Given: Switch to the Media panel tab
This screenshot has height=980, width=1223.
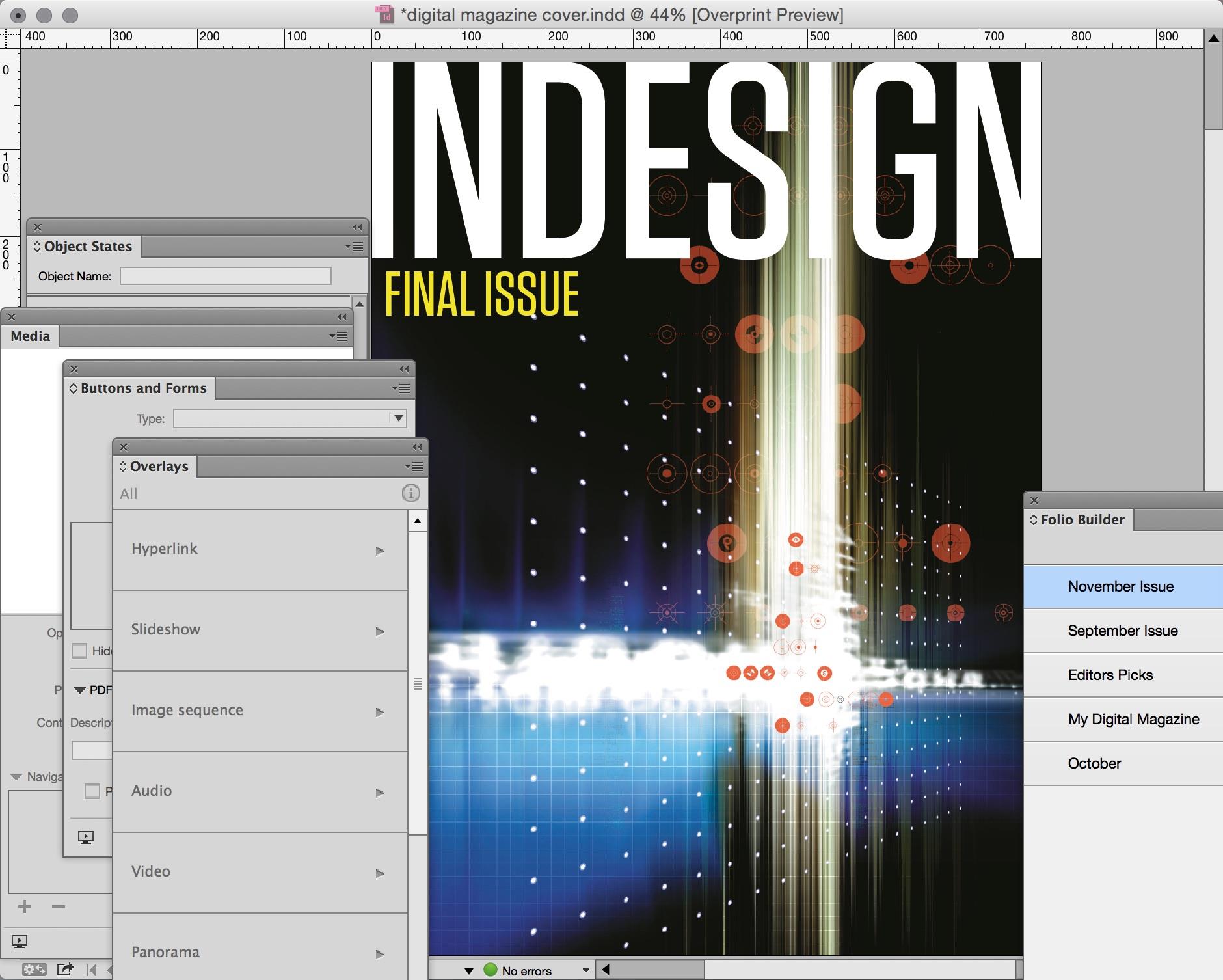Looking at the screenshot, I should click(x=29, y=336).
